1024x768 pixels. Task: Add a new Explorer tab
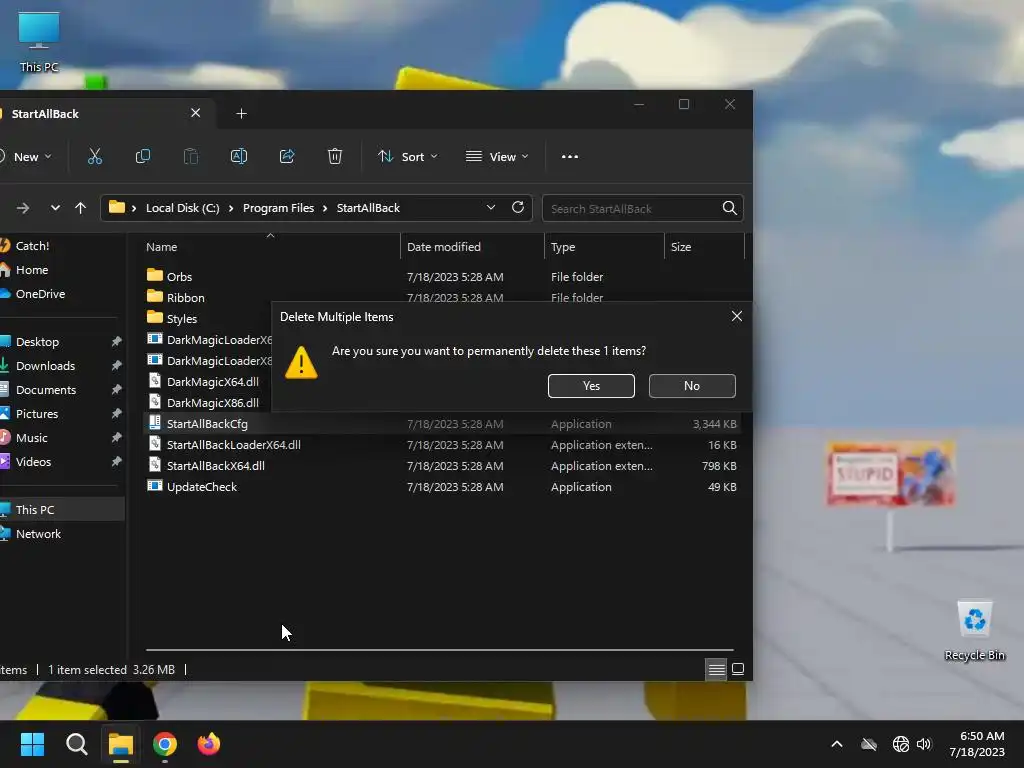coord(241,114)
